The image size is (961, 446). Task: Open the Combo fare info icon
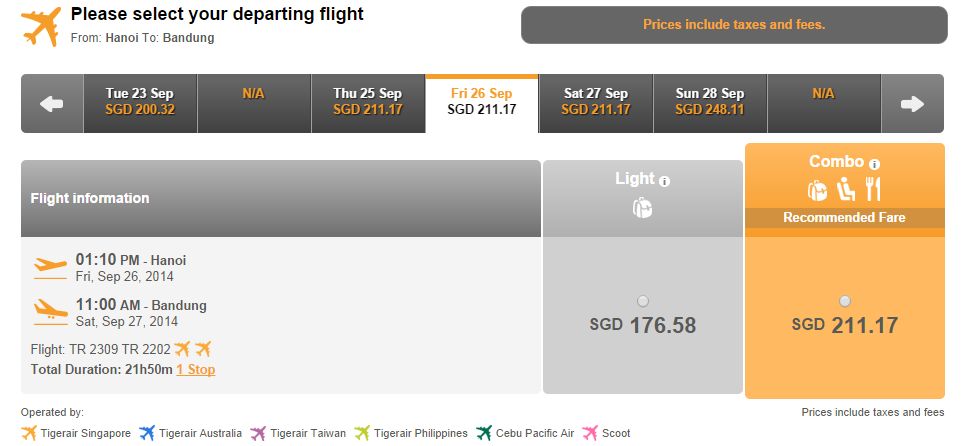(x=874, y=164)
